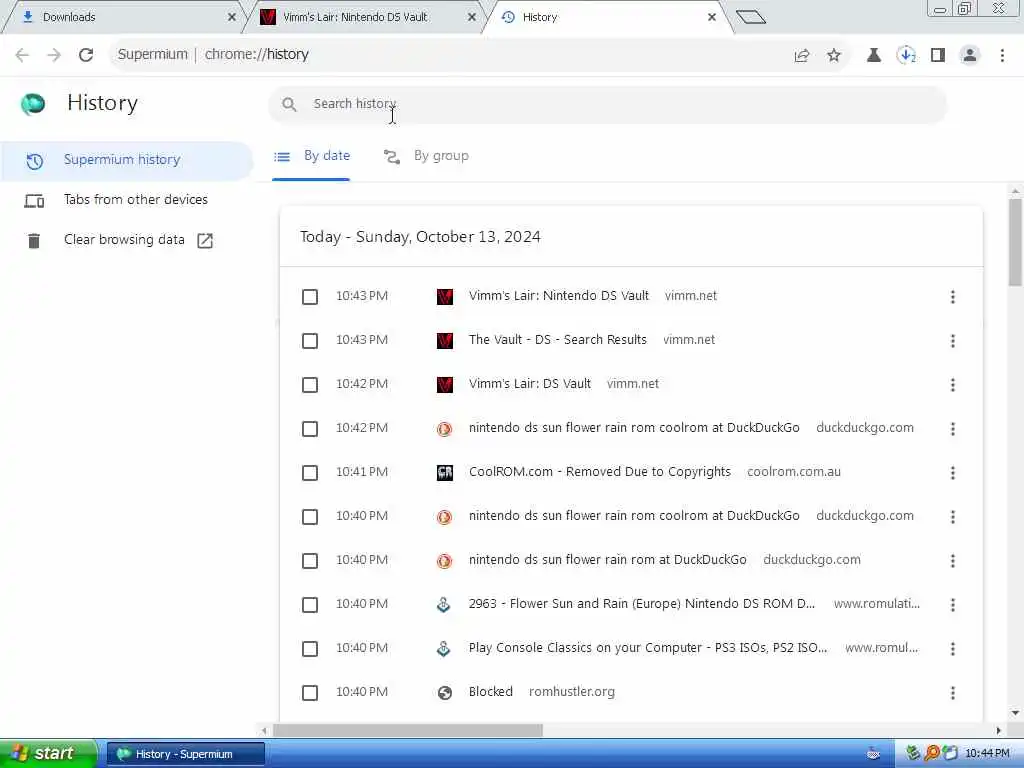This screenshot has width=1024, height=768.
Task: Open the downloads toolbar icon
Action: 906,56
